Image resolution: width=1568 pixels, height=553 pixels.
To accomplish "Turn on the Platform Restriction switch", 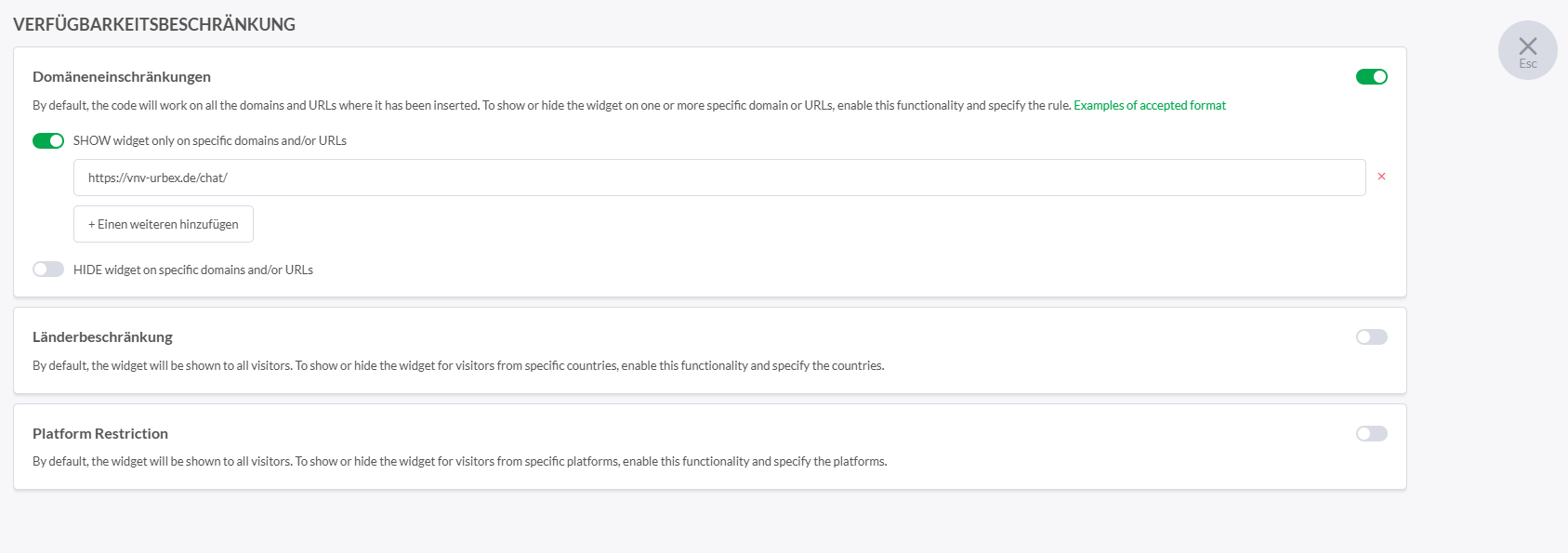I will click(1371, 434).
